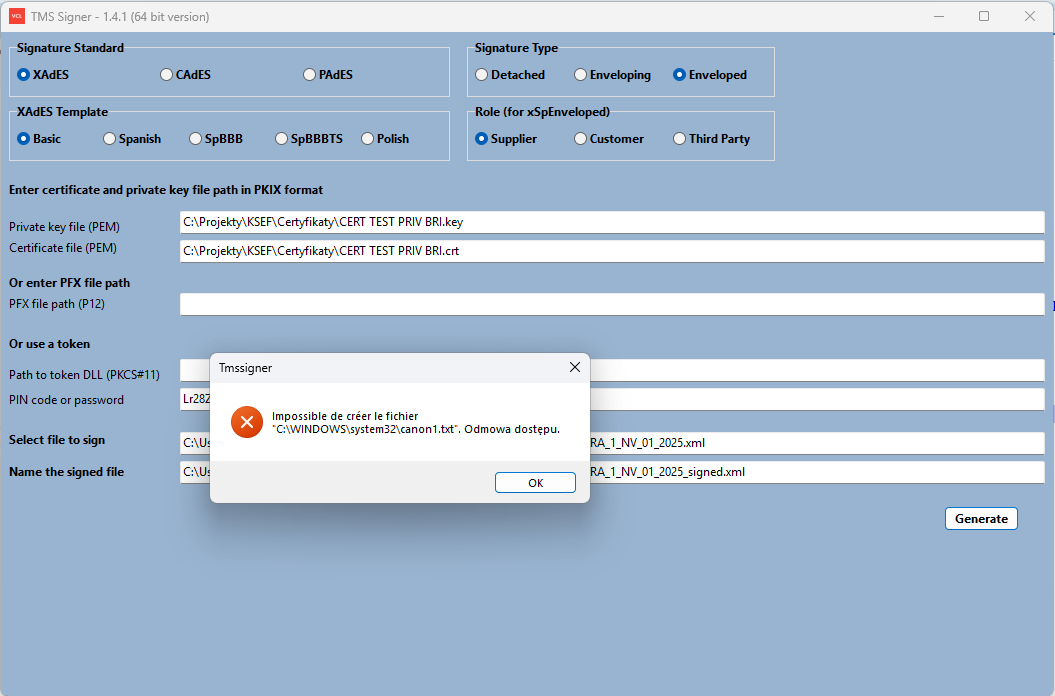Focus the PFX file path field
This screenshot has width=1055, height=696.
[611, 304]
